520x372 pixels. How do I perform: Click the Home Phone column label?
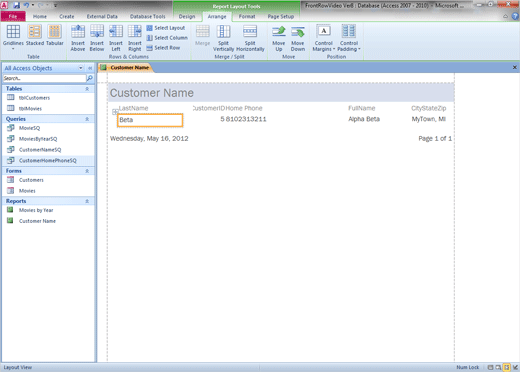coord(244,108)
